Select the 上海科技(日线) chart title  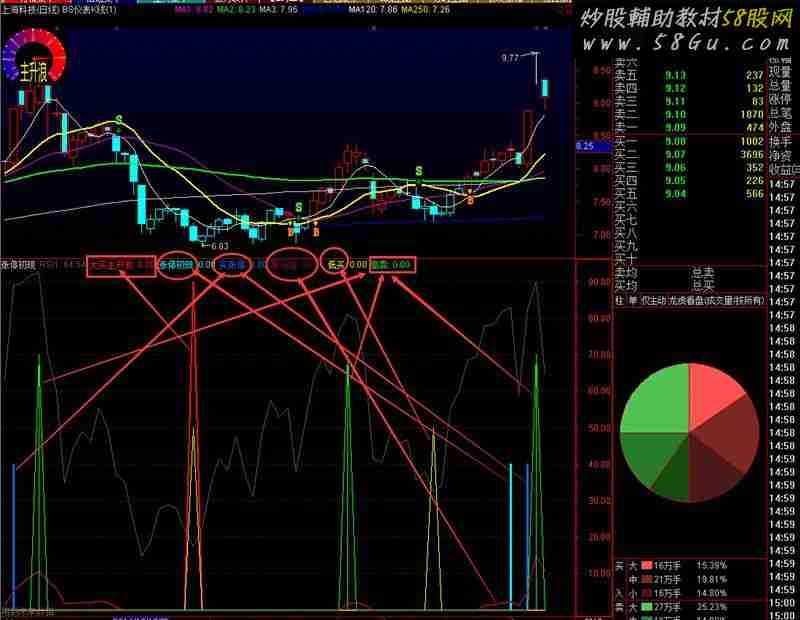point(30,10)
